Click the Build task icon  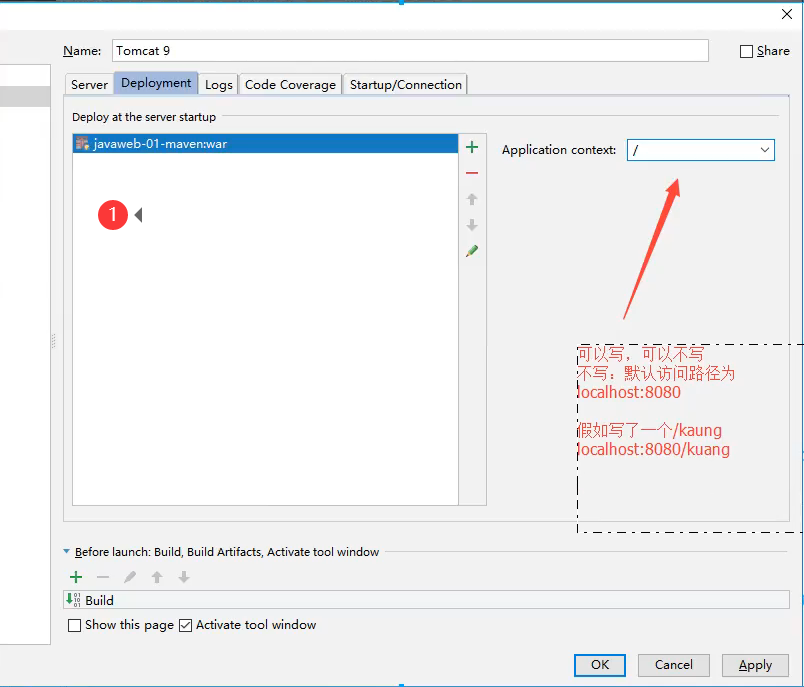73,599
